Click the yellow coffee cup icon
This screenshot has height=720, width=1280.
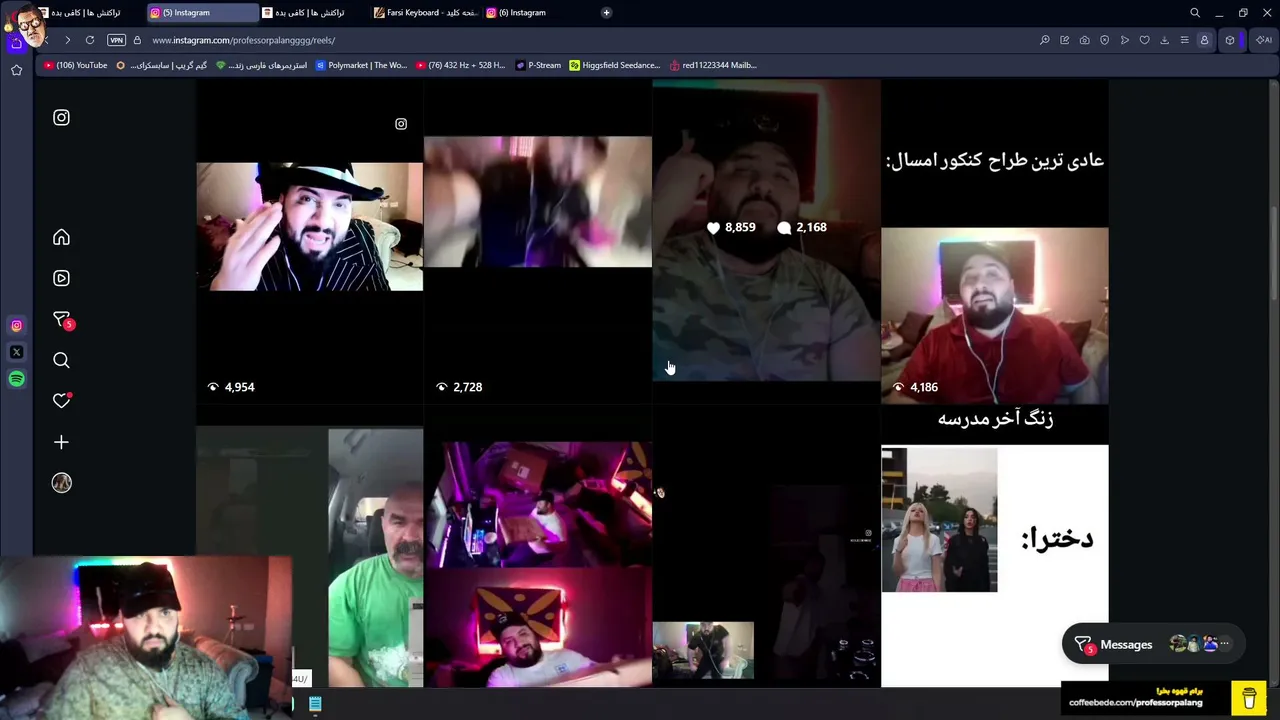click(1249, 698)
